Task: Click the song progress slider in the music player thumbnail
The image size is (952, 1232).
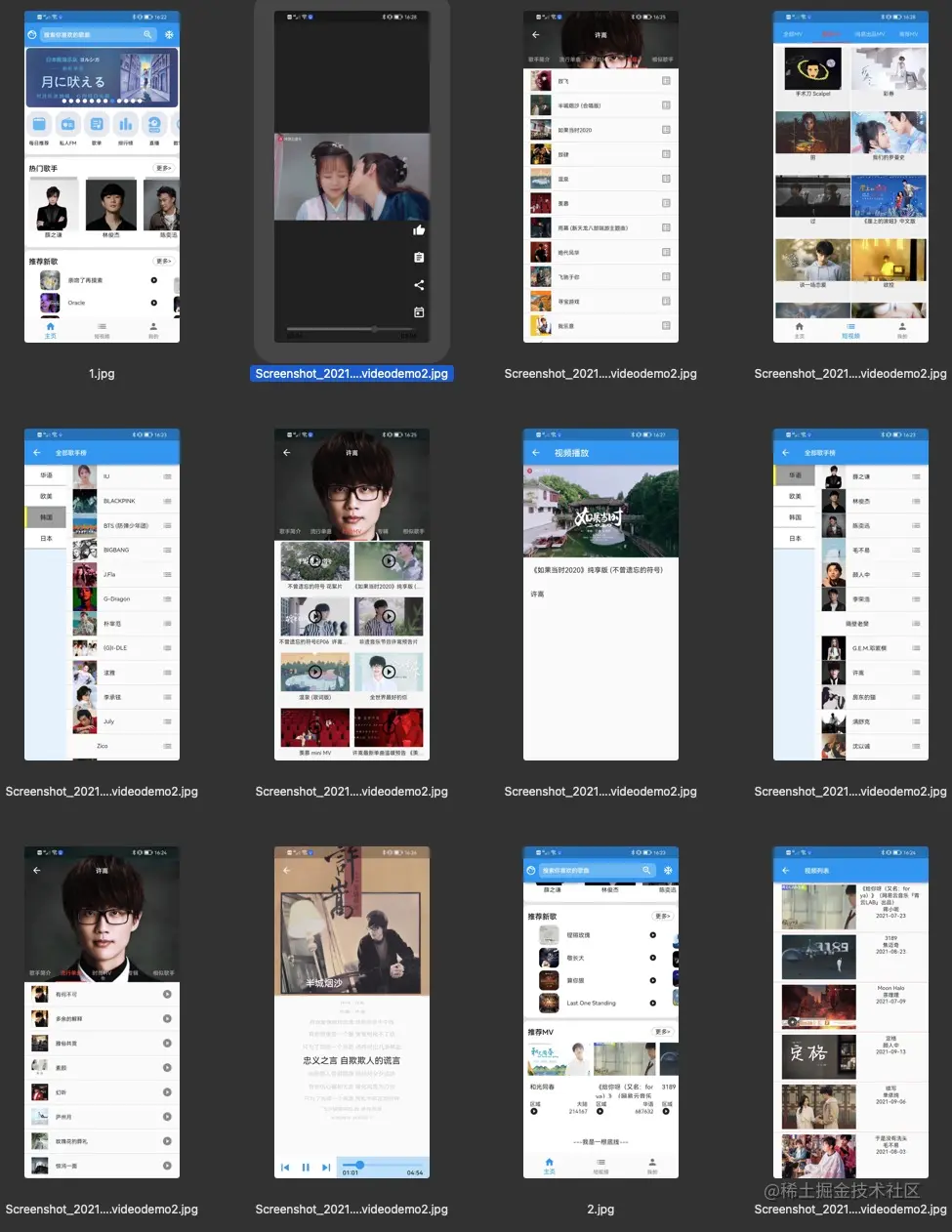Action: click(x=383, y=1165)
